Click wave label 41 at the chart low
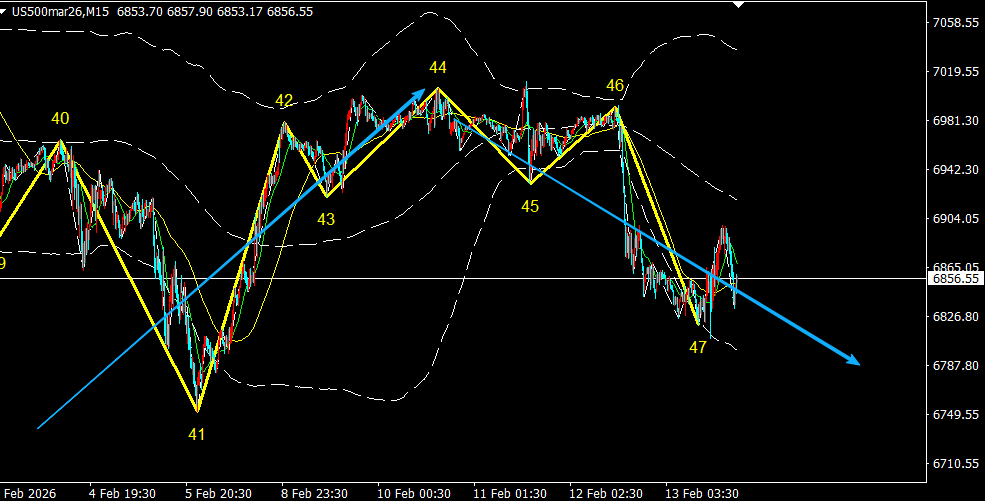985x501 pixels. (197, 434)
